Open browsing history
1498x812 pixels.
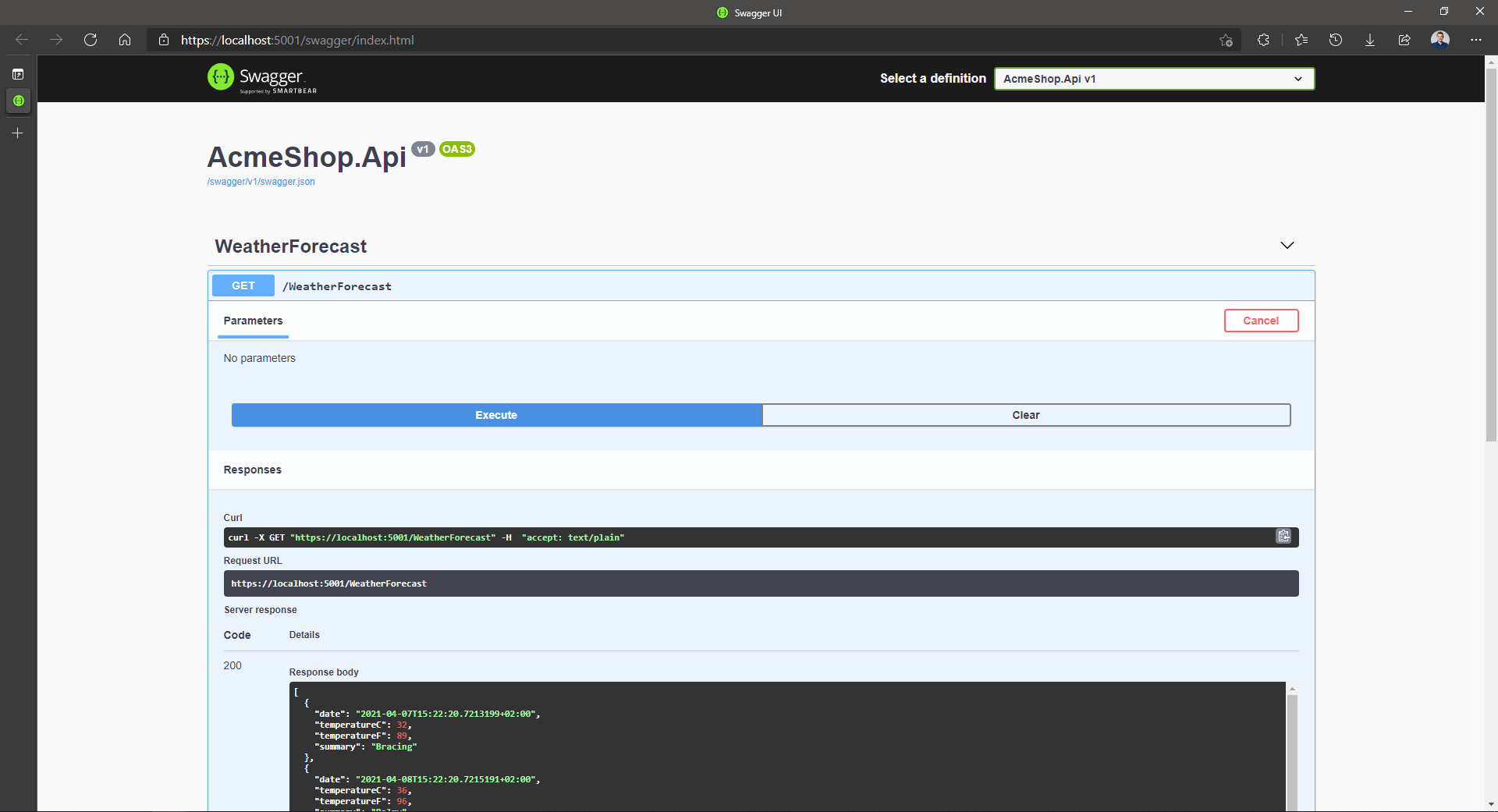(x=1336, y=40)
